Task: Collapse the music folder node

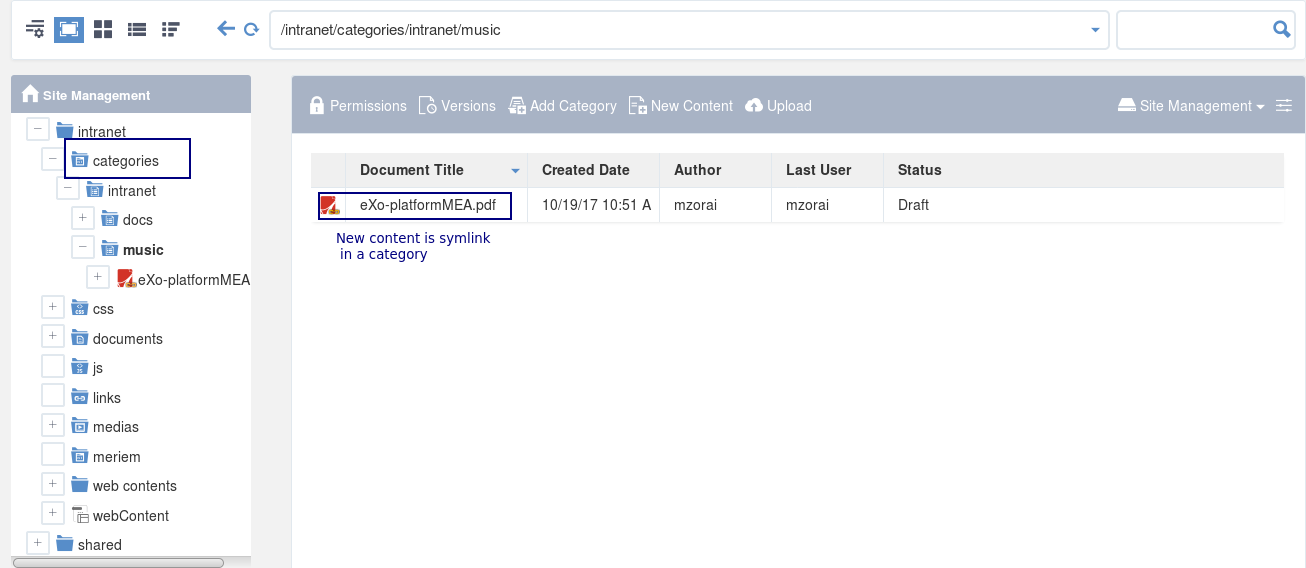Action: pos(84,248)
